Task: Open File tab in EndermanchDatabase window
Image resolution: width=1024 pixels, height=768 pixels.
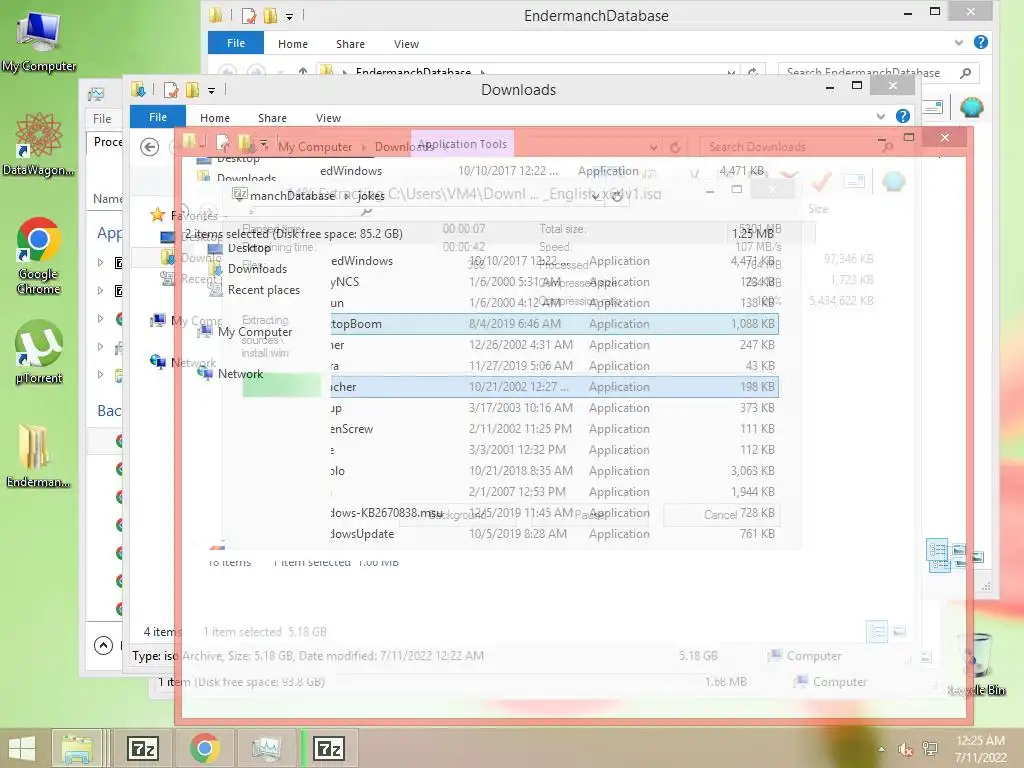Action: (x=236, y=43)
